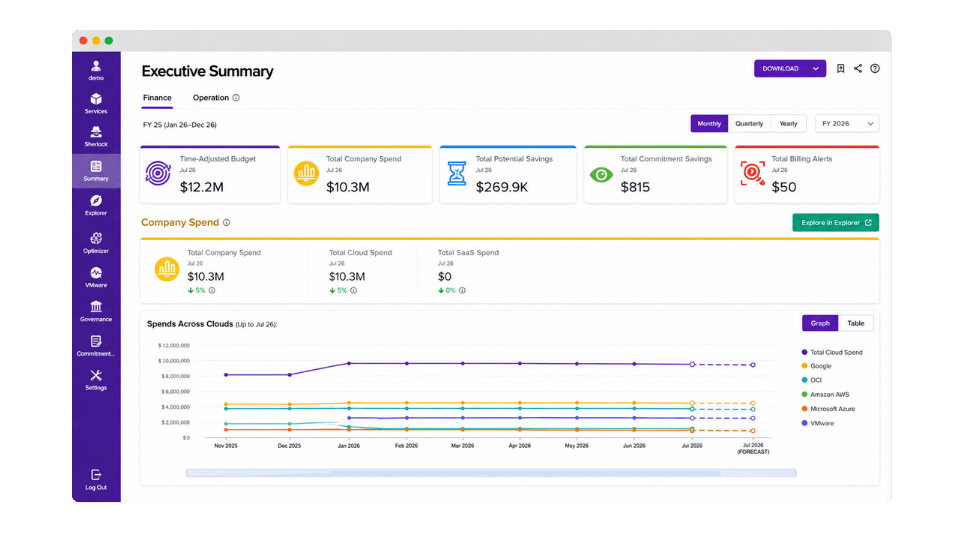Screen dimensions: 960x540
Task: Click the bookmark icon beside Download
Action: pos(841,69)
